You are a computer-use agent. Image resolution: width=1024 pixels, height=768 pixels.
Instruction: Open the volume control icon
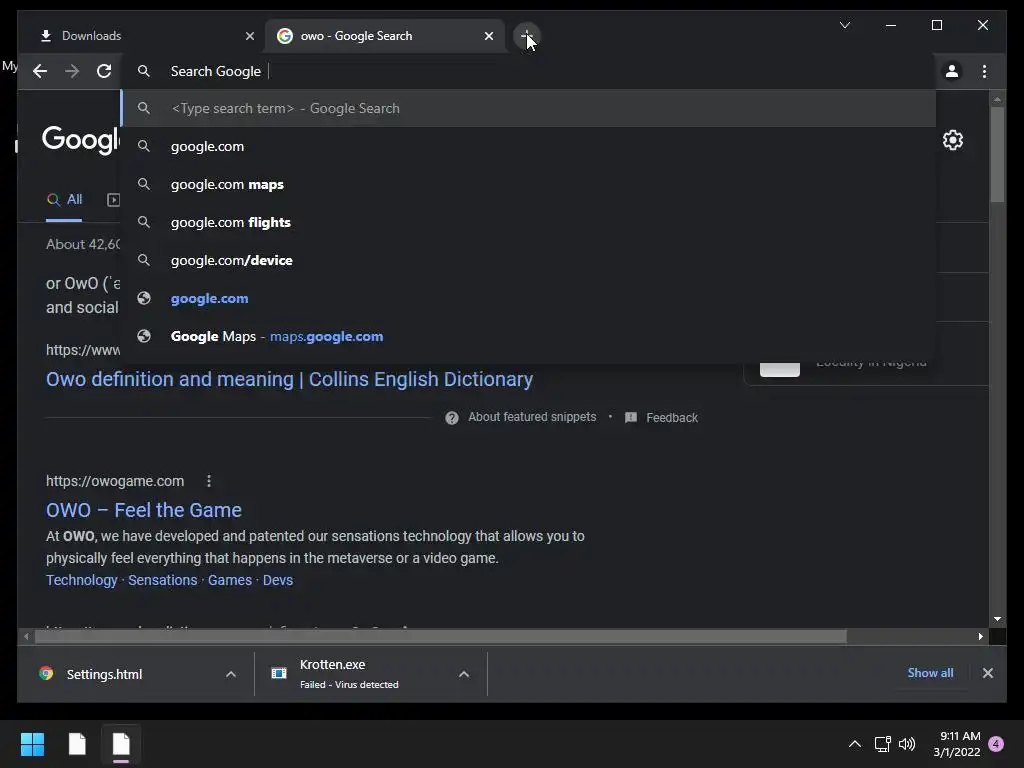[x=906, y=744]
